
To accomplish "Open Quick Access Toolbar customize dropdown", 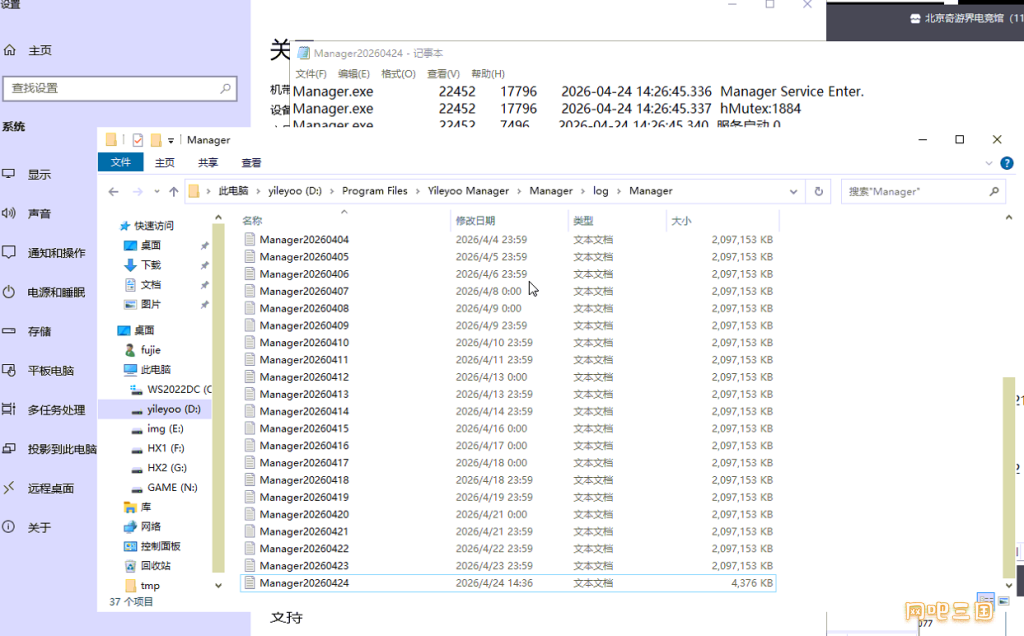I will point(170,140).
